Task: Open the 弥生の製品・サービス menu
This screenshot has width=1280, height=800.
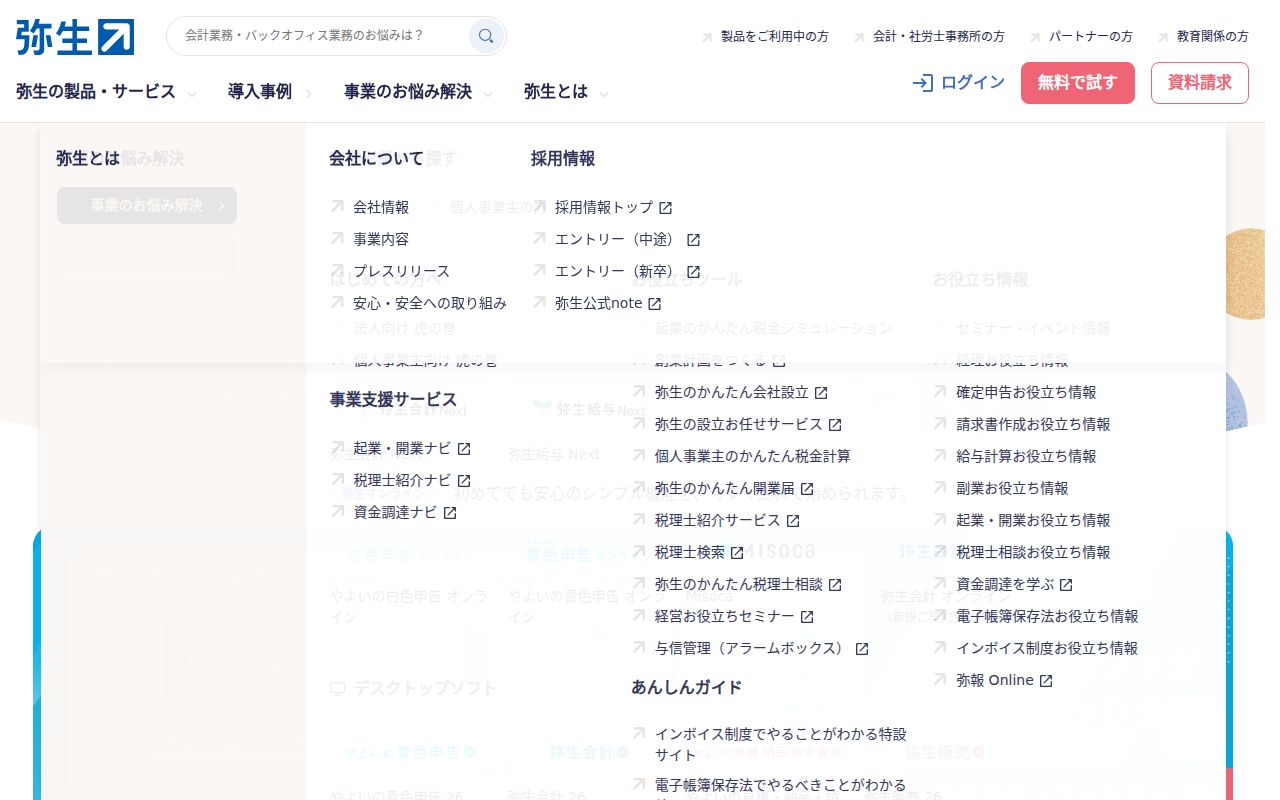Action: click(96, 92)
